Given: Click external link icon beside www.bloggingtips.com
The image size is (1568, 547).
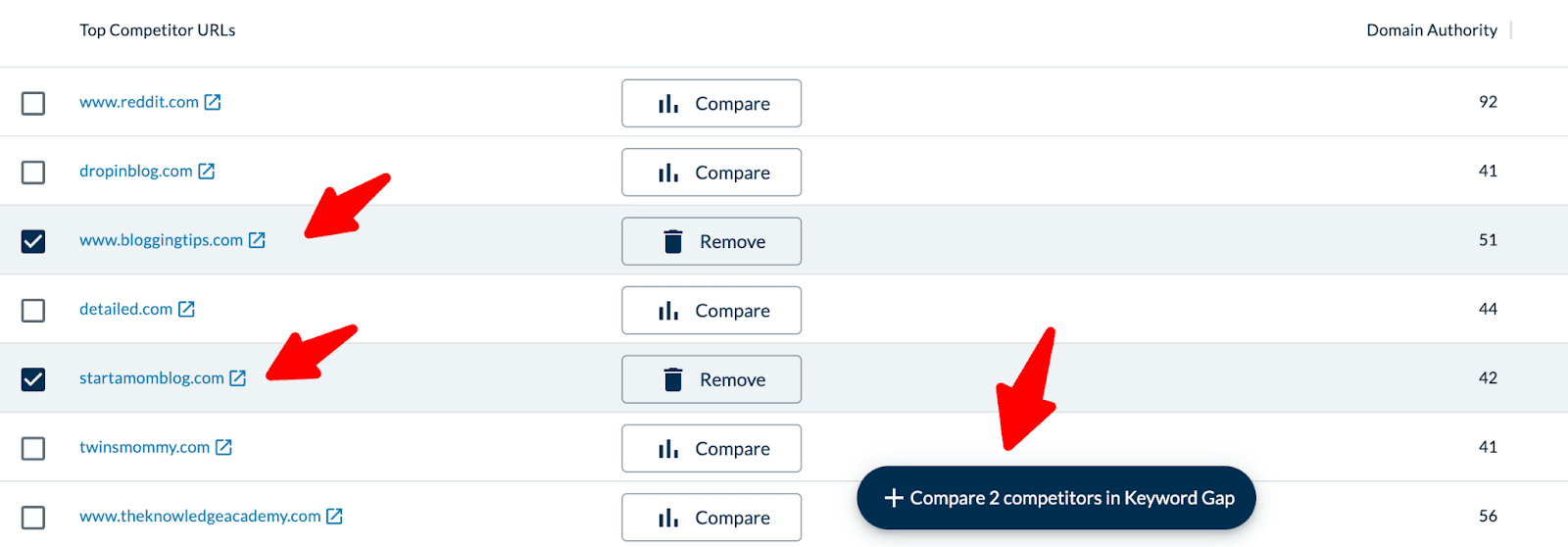Looking at the screenshot, I should click(257, 240).
